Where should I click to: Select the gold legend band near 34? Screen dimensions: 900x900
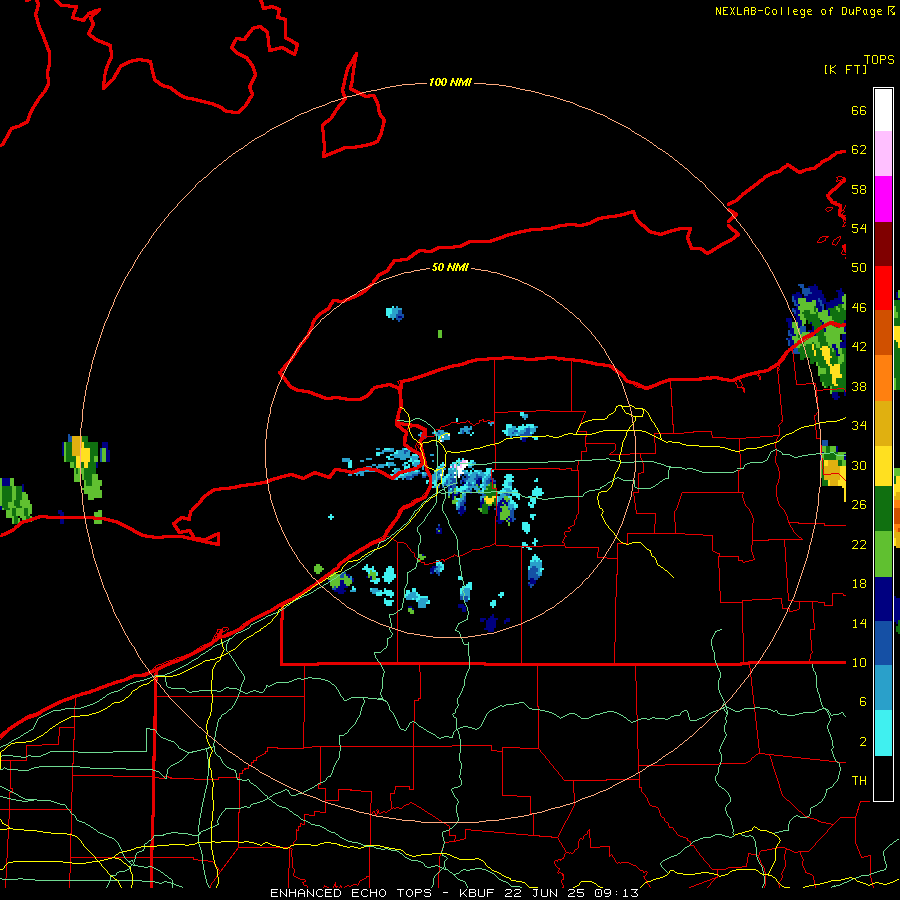tap(883, 423)
